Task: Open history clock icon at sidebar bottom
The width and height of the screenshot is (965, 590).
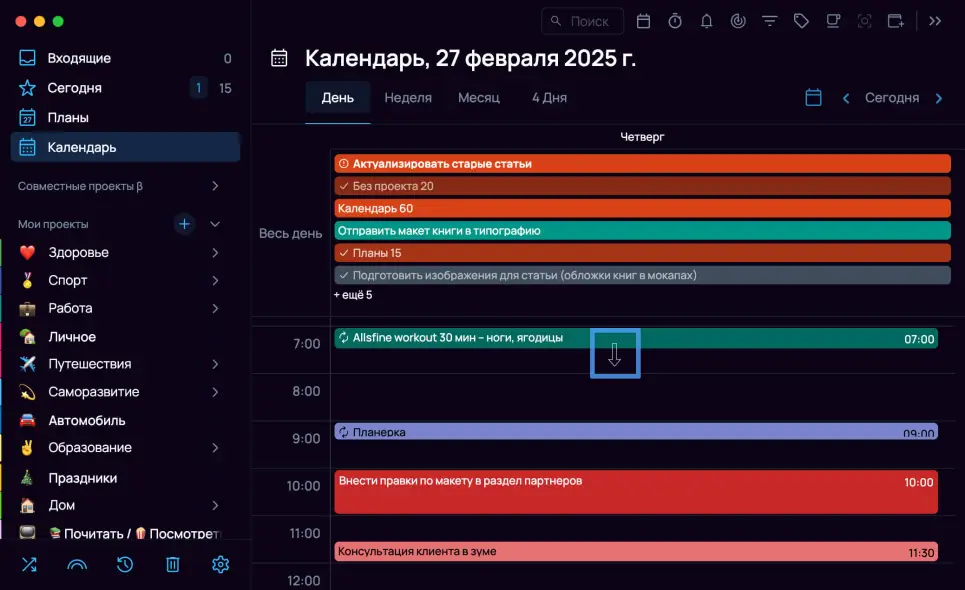Action: [x=125, y=565]
